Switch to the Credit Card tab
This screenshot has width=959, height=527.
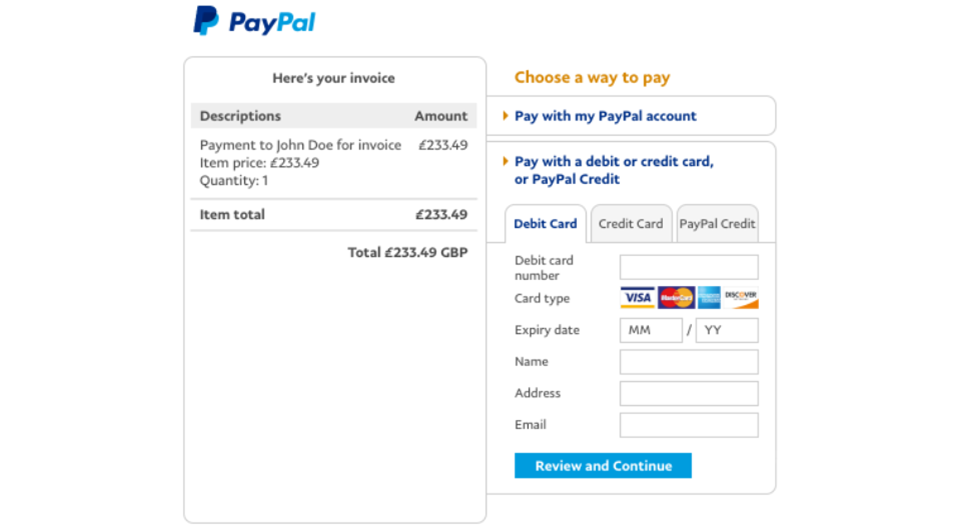click(x=630, y=224)
